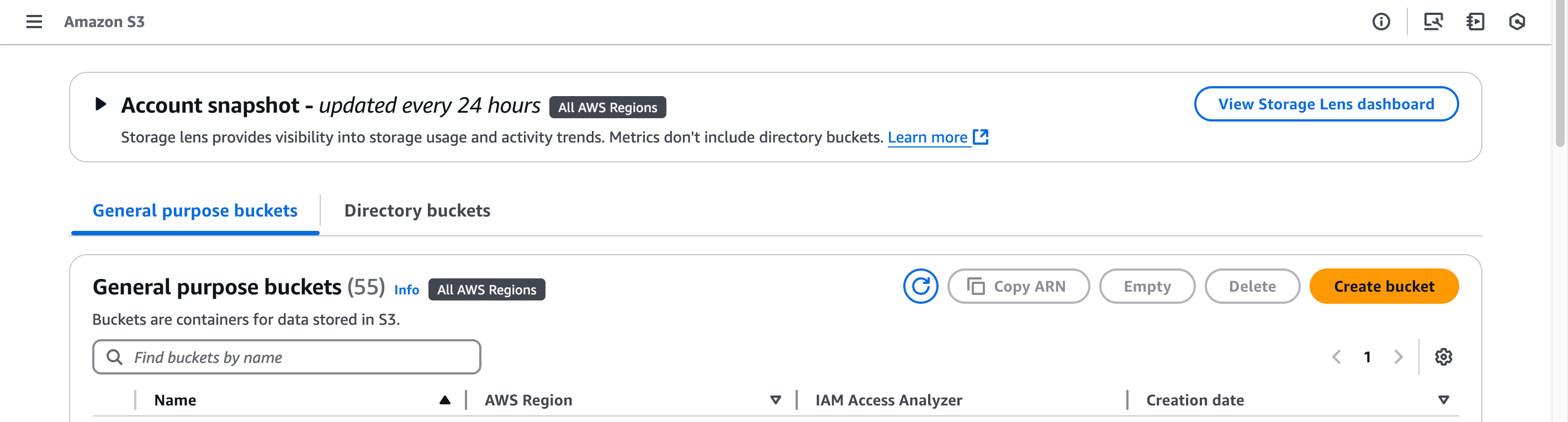Click the All AWS Regions badge beside bucket count

point(486,290)
